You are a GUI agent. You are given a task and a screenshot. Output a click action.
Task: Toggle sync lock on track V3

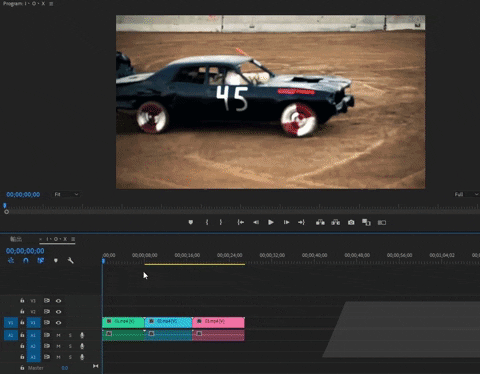(x=47, y=300)
